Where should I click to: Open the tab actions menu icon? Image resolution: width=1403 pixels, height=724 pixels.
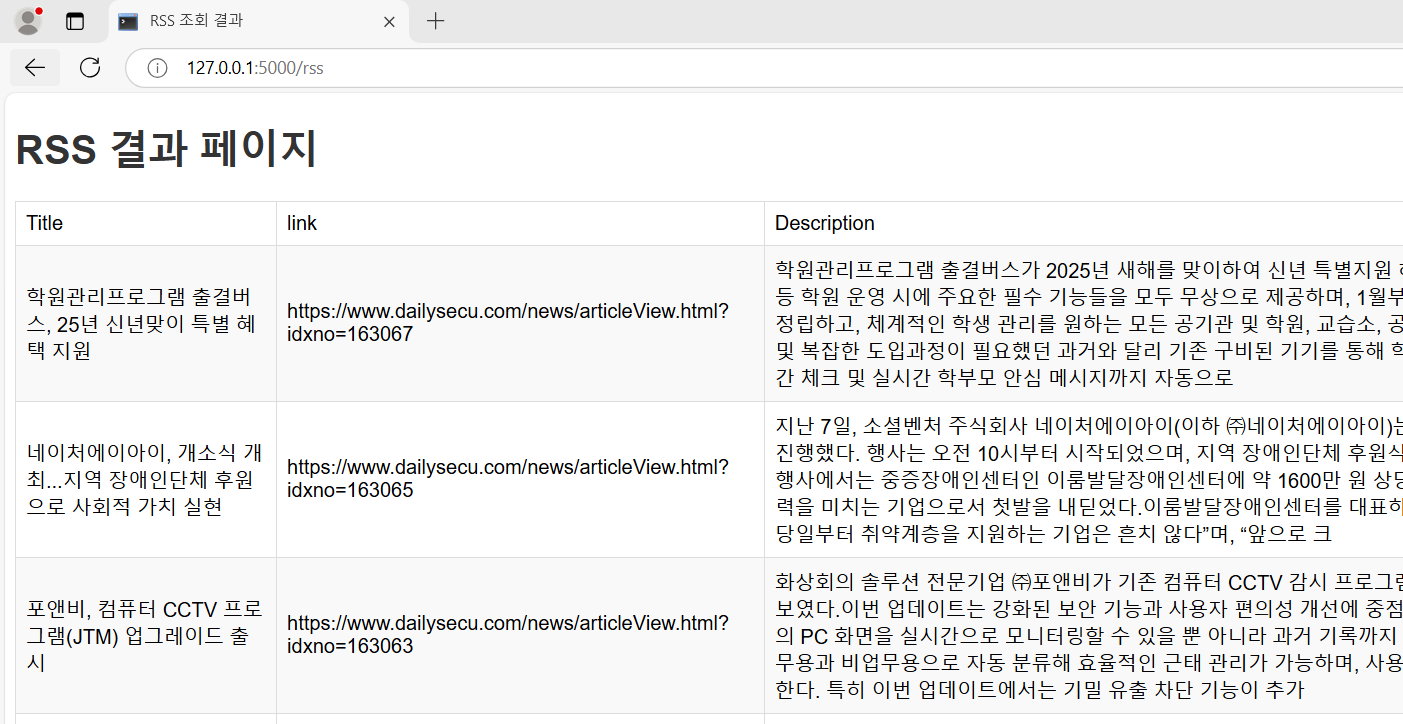[x=75, y=21]
